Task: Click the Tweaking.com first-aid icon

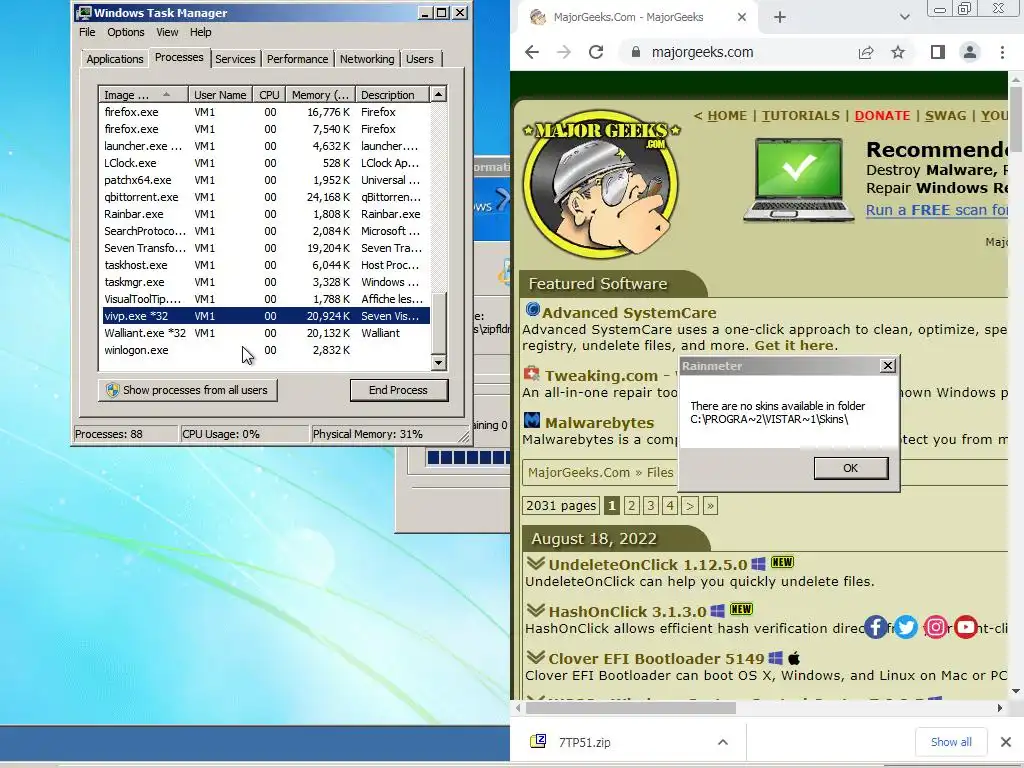Action: click(x=532, y=374)
